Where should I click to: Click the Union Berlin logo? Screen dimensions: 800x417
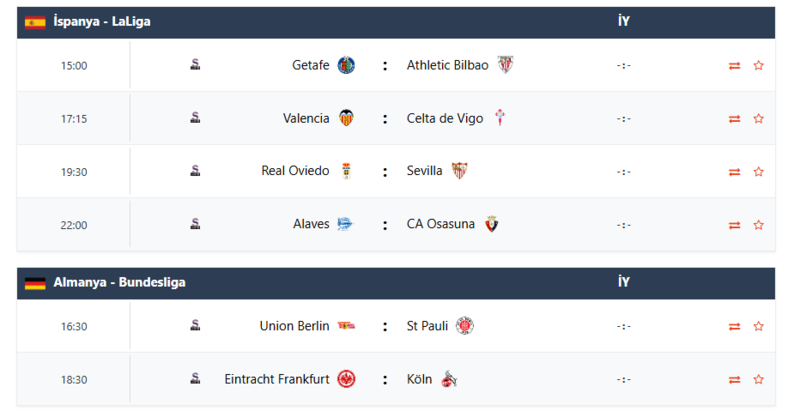coord(346,326)
